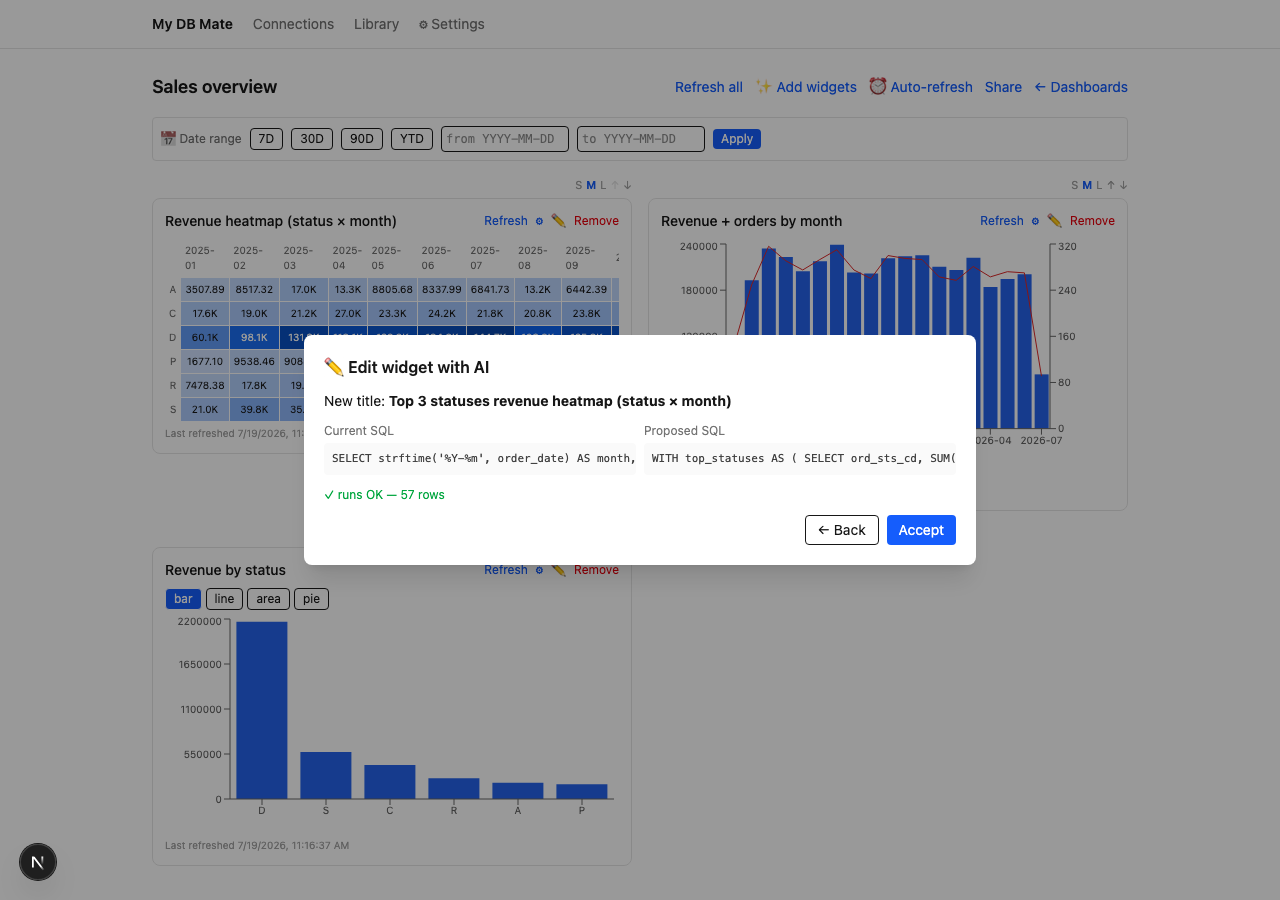Switch Revenue by status chart to area

268,599
